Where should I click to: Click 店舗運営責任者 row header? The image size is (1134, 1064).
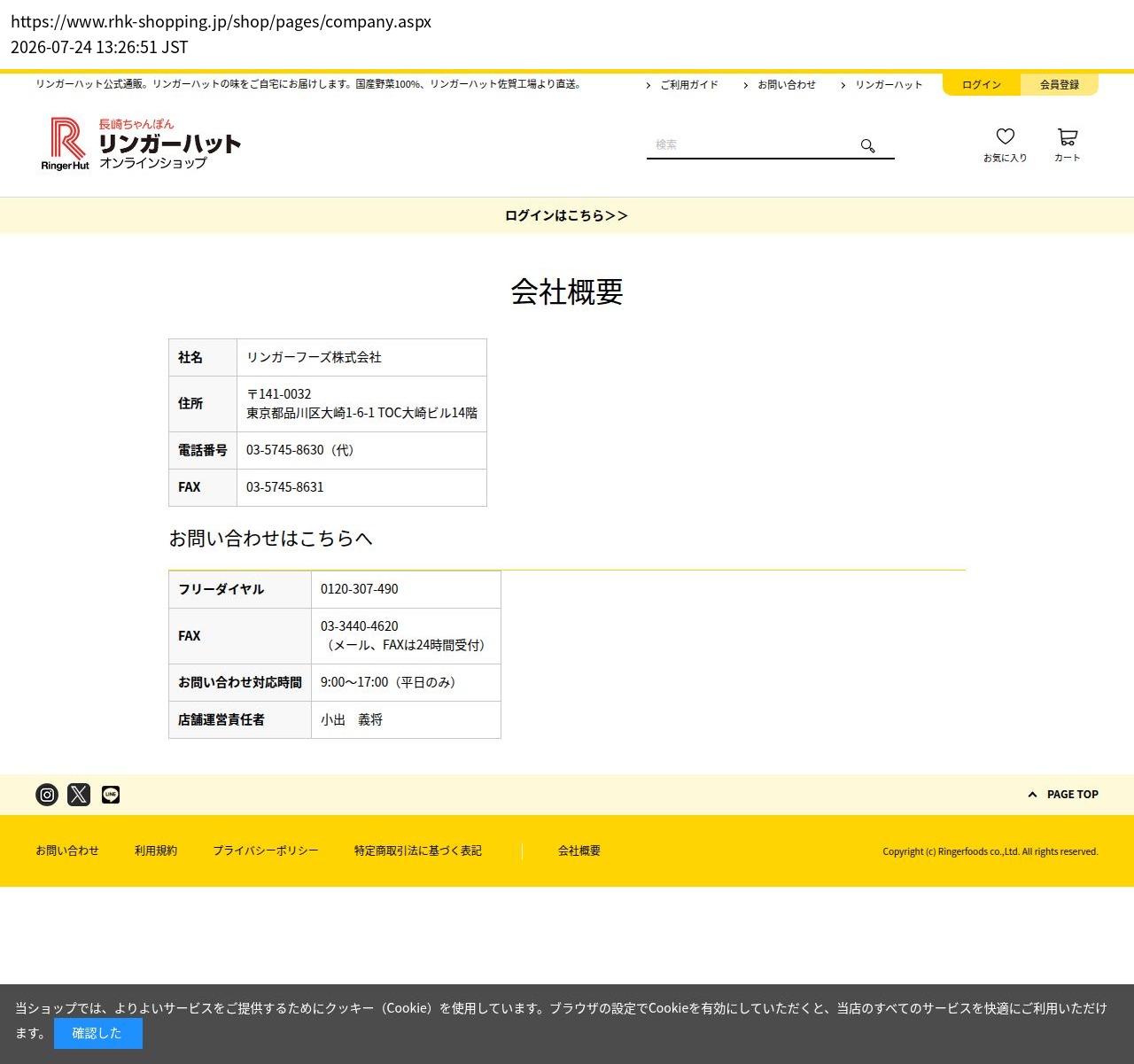240,719
